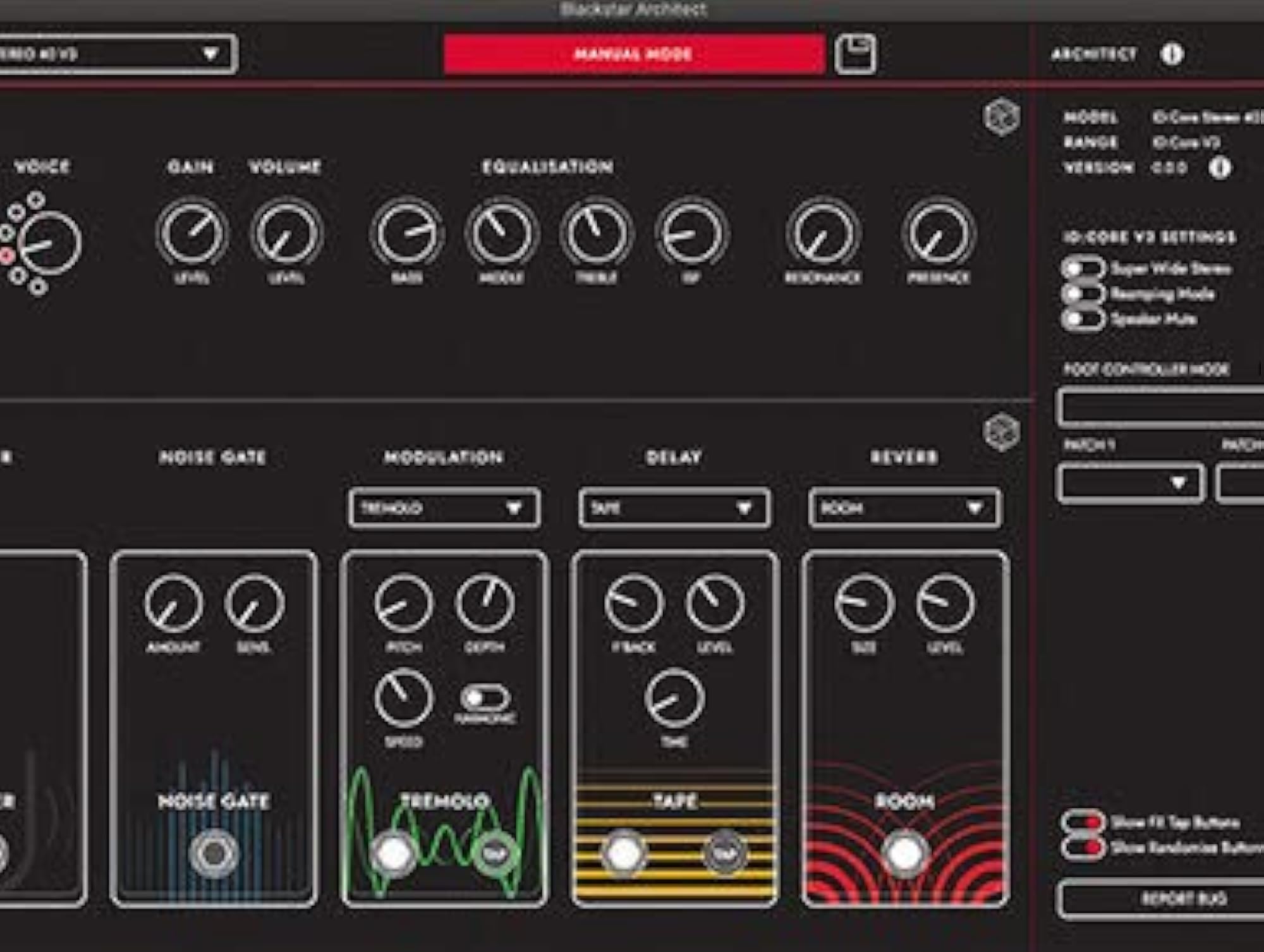Click the Tremolo on/off footswitch
Viewport: 1264px width, 952px height.
coord(393,853)
